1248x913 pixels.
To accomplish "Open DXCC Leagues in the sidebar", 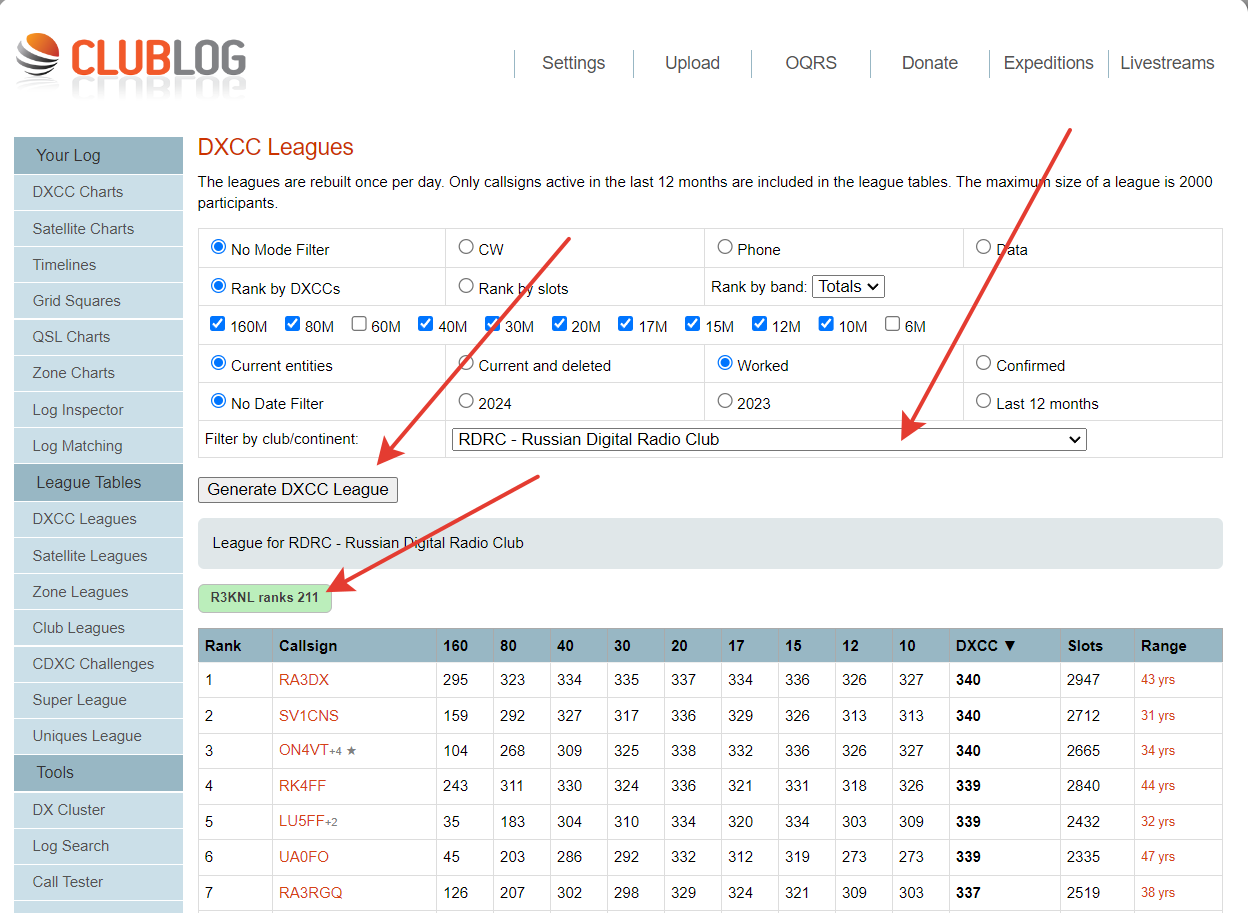I will pos(98,519).
